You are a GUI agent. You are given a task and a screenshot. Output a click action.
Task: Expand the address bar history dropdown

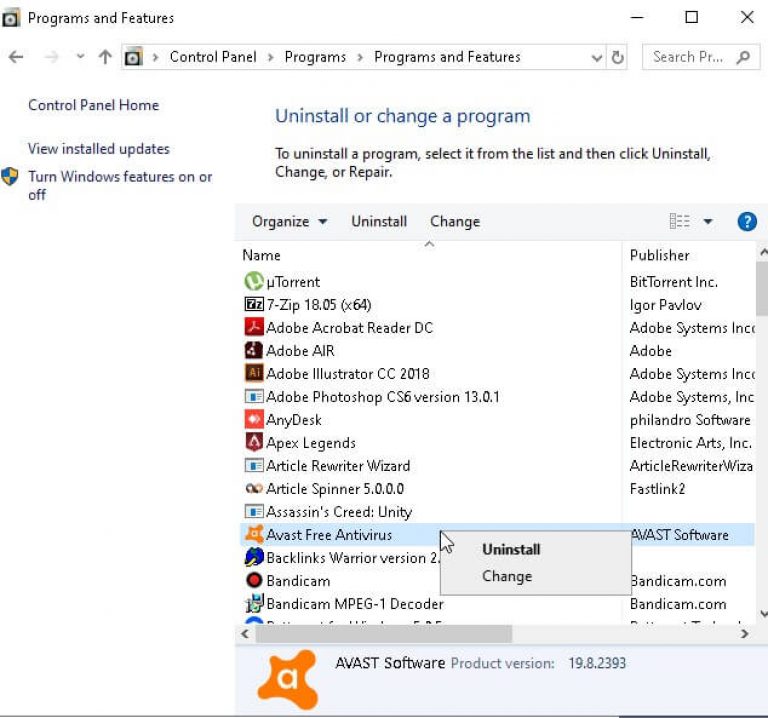click(x=597, y=57)
